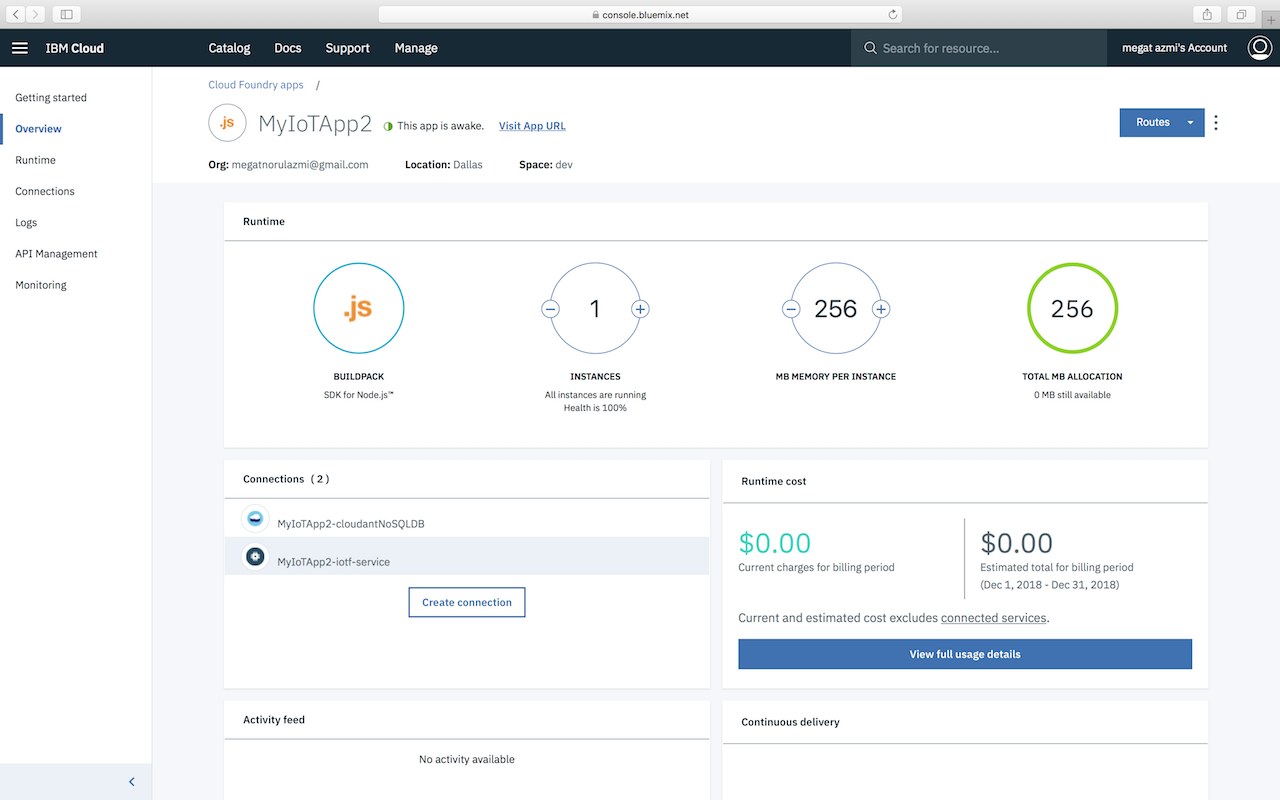
Task: Click the search magnifier icon
Action: (x=870, y=48)
